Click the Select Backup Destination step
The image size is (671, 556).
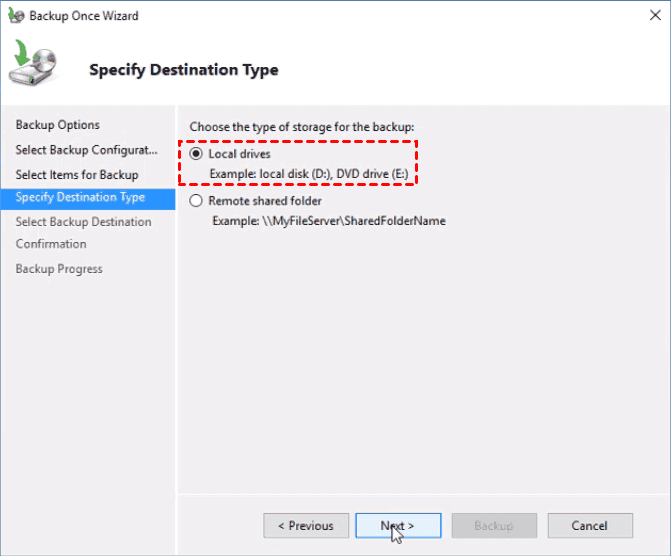[x=84, y=222]
